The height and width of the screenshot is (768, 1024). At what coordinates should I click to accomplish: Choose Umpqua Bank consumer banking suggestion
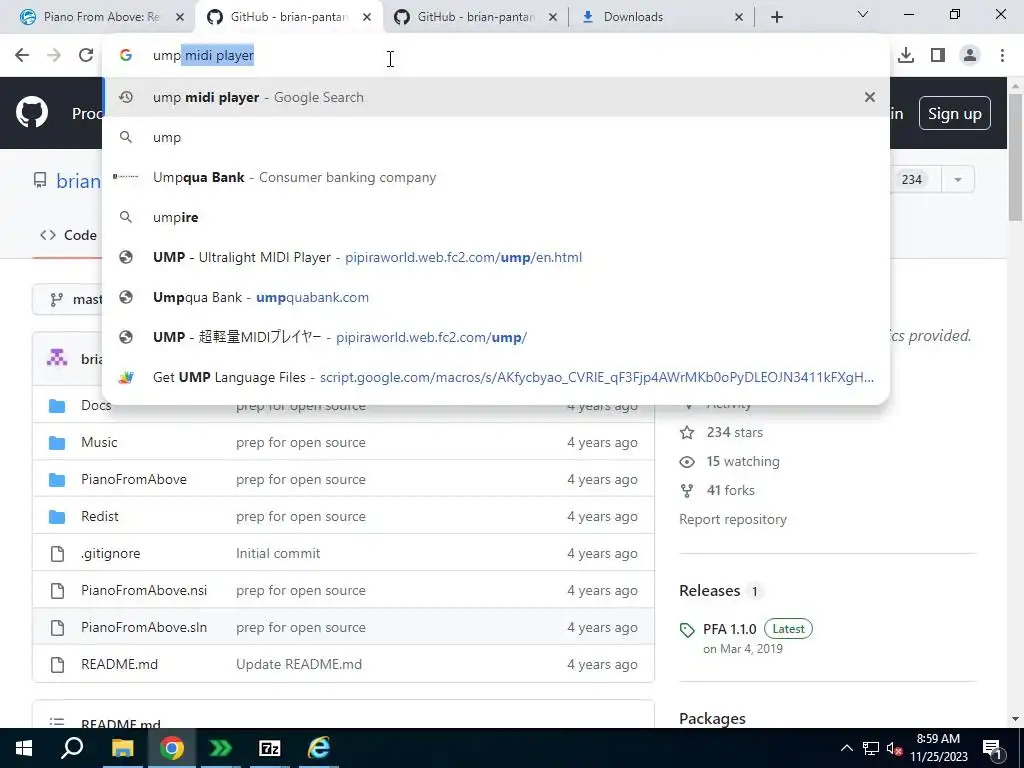(496, 178)
